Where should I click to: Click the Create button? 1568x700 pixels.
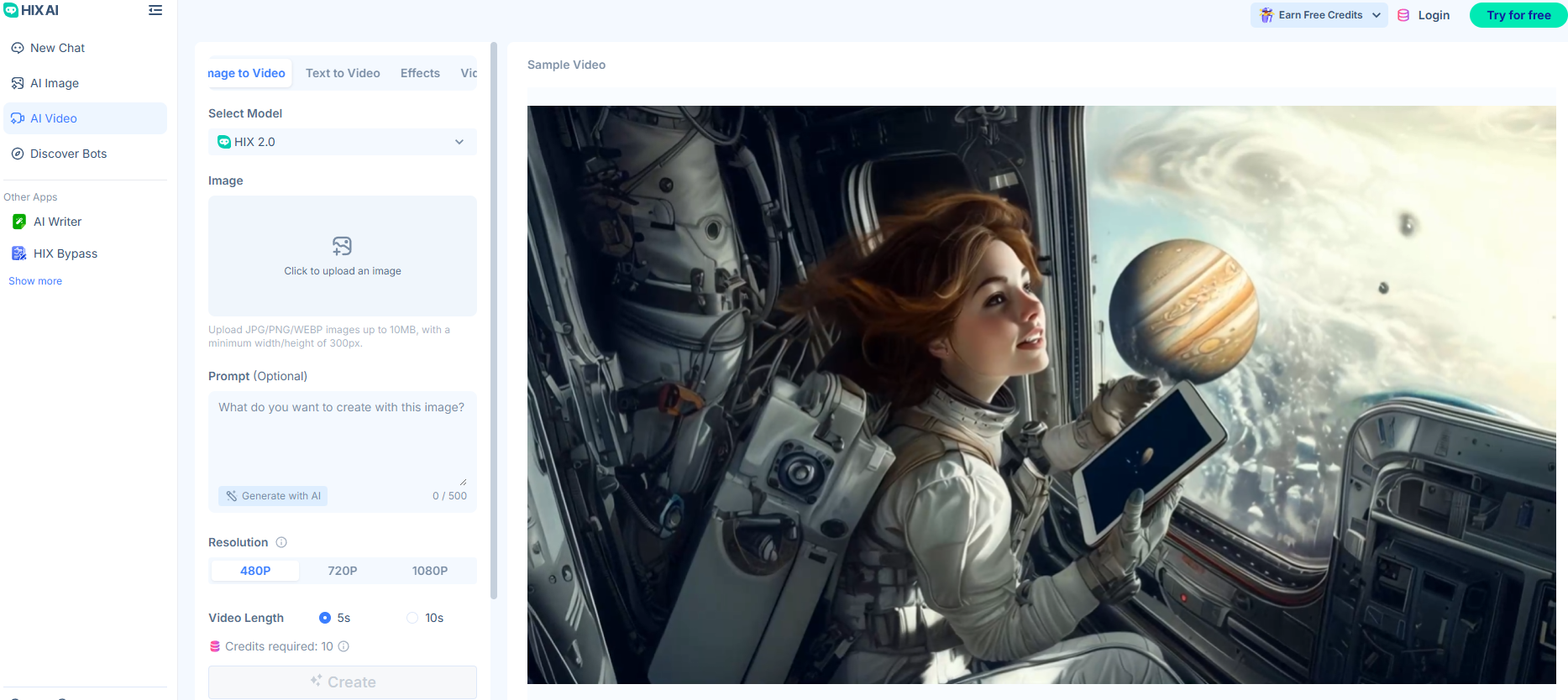[x=343, y=682]
